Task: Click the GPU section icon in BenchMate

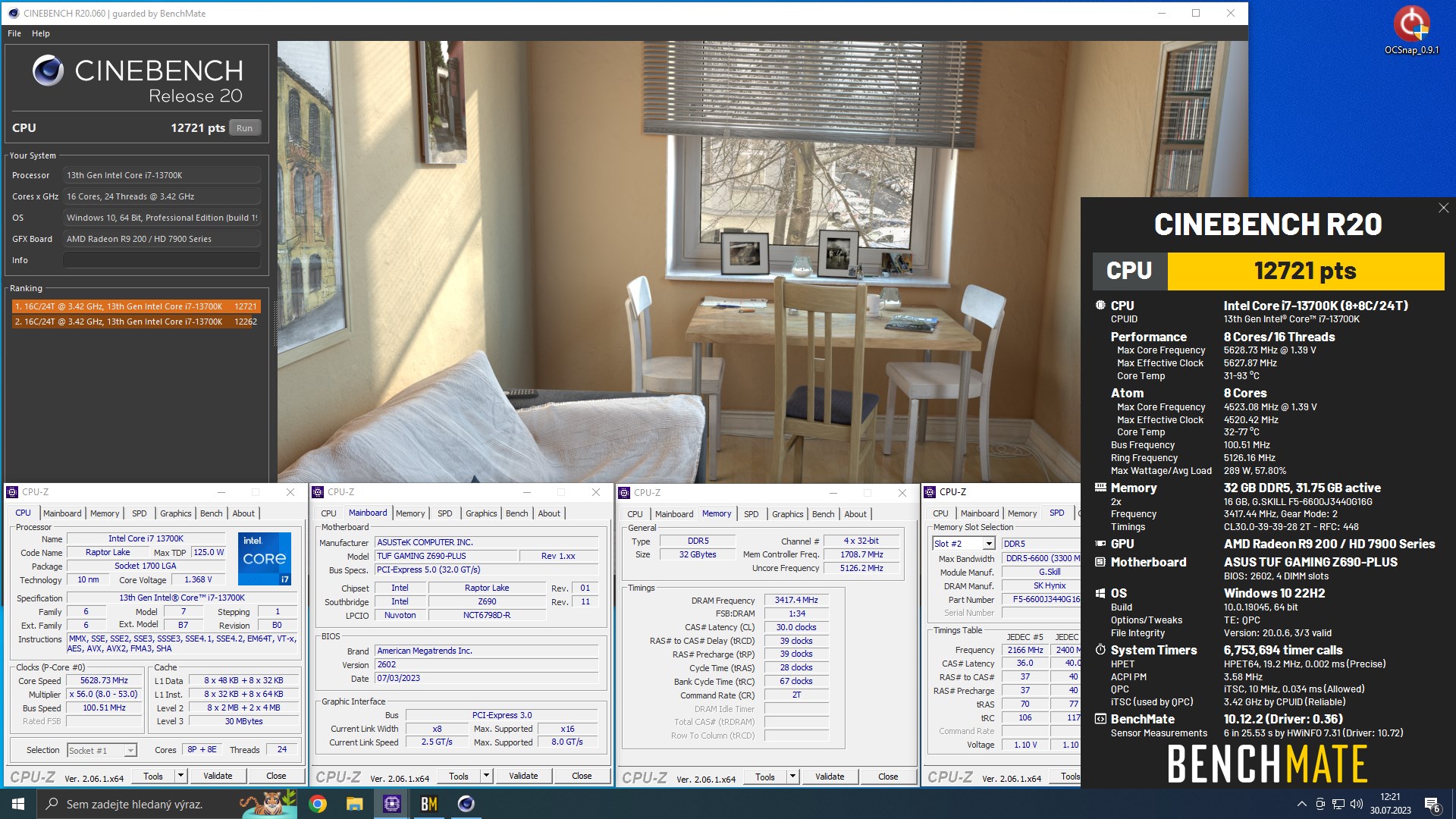Action: coord(1100,544)
